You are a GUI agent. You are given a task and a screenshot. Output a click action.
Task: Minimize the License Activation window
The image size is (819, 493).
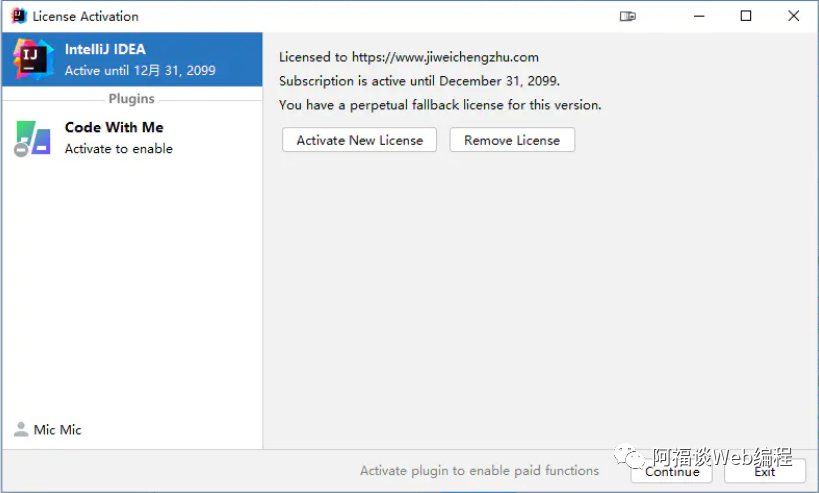699,16
